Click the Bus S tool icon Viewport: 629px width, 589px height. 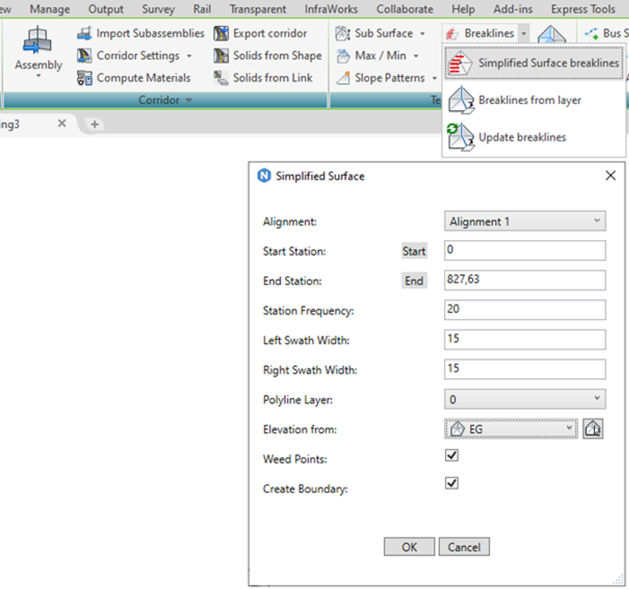[x=592, y=33]
